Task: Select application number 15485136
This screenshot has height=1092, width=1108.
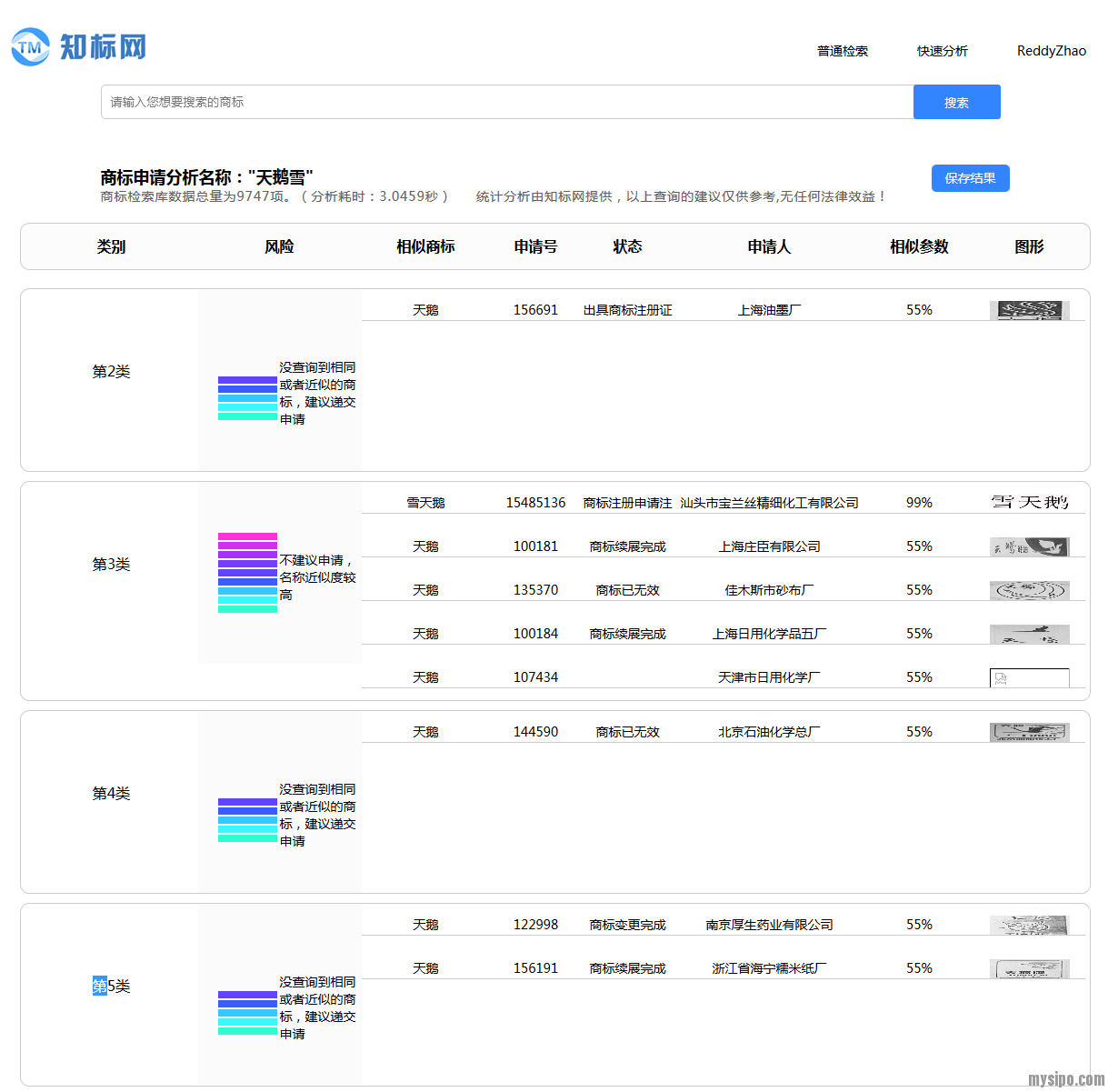Action: tap(535, 503)
